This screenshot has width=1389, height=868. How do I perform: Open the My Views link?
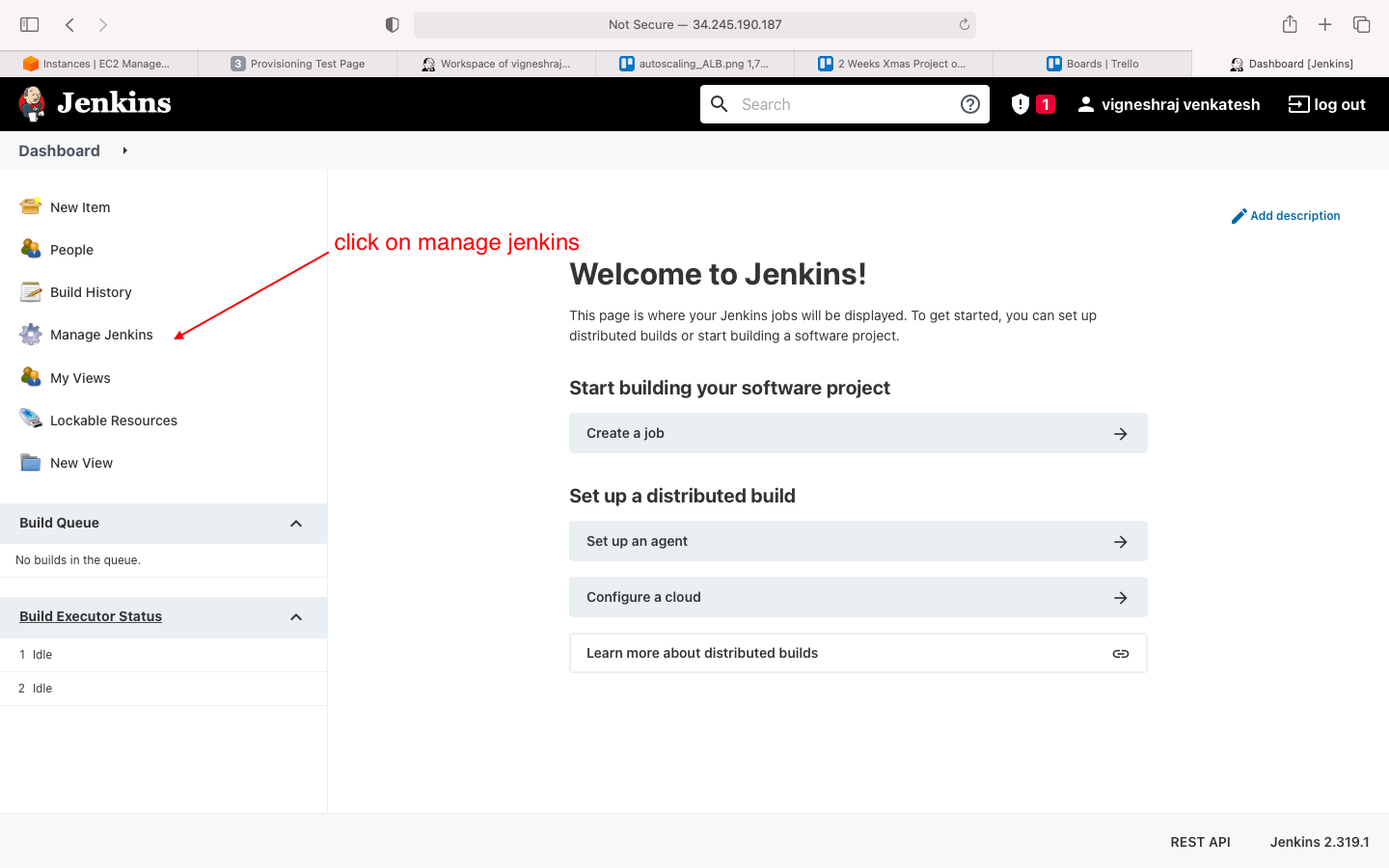click(80, 378)
